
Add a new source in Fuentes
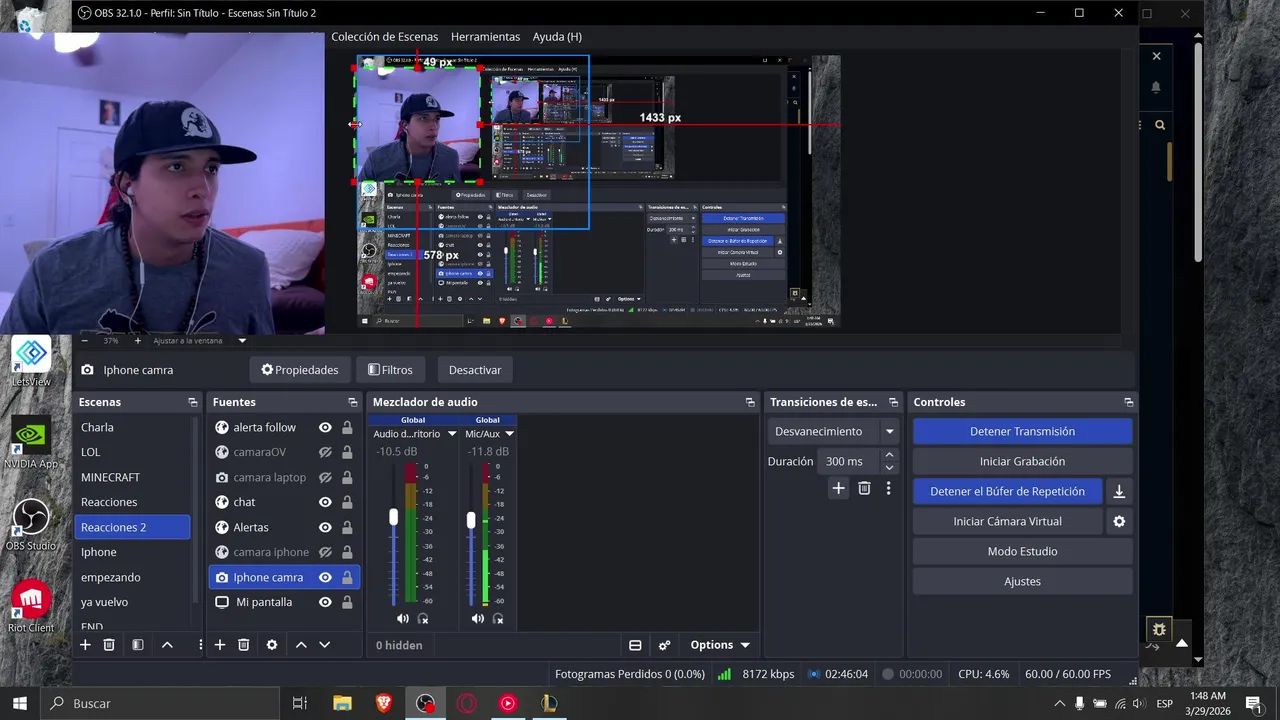220,645
